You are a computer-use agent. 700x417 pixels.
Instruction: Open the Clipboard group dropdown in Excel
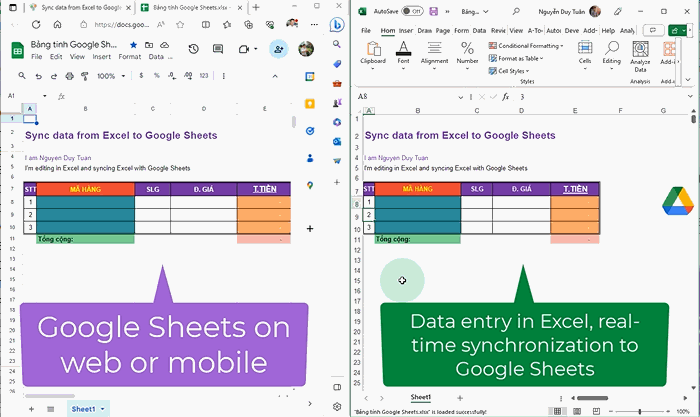[373, 69]
